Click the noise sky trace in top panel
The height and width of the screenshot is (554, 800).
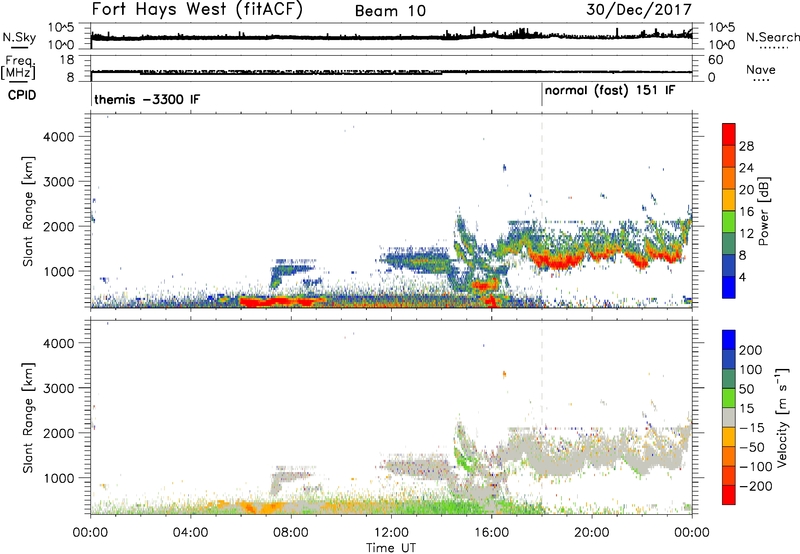pyautogui.click(x=391, y=37)
